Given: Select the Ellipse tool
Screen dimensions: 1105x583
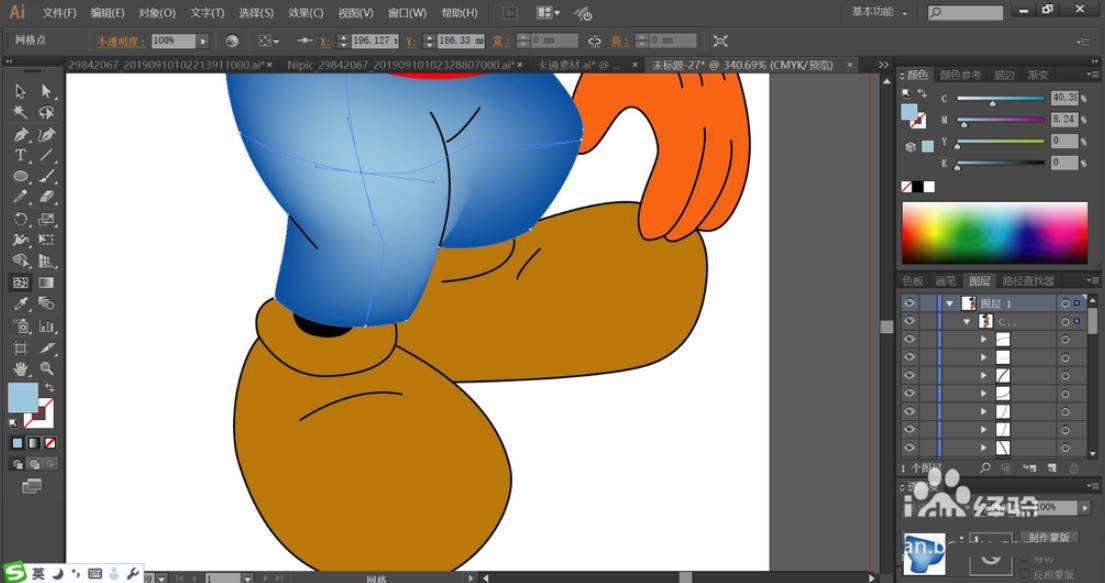Looking at the screenshot, I should [x=20, y=177].
